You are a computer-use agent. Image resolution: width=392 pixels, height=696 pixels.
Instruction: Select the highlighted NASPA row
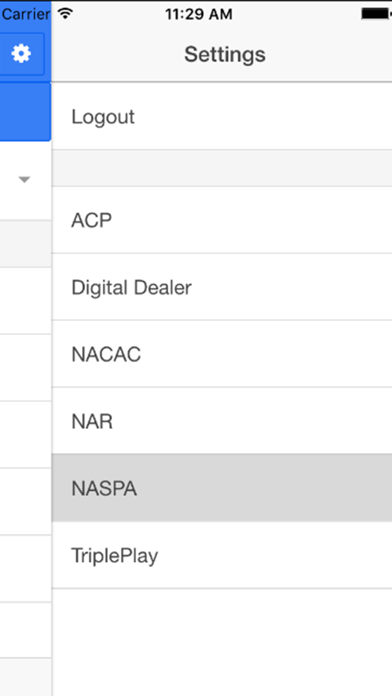click(222, 488)
